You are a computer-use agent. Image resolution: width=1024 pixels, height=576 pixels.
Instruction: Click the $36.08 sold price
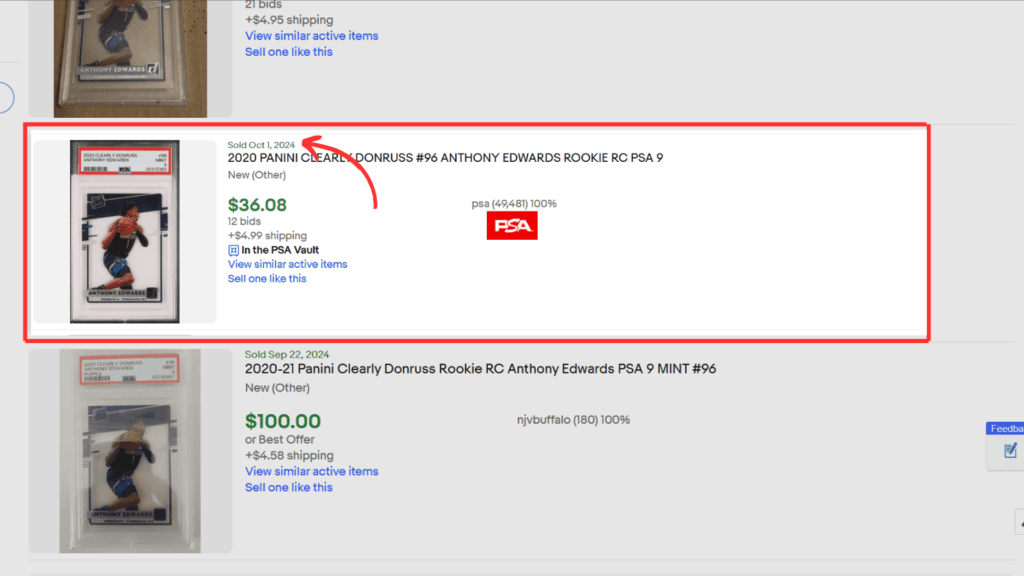[x=257, y=205]
